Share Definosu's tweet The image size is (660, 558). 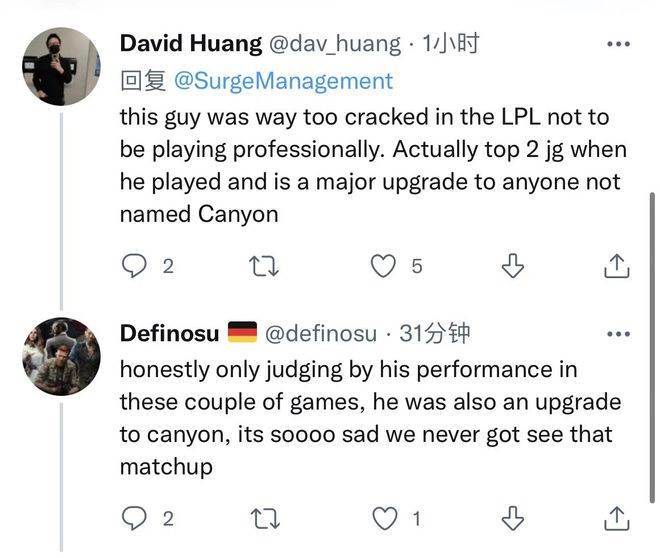617,518
